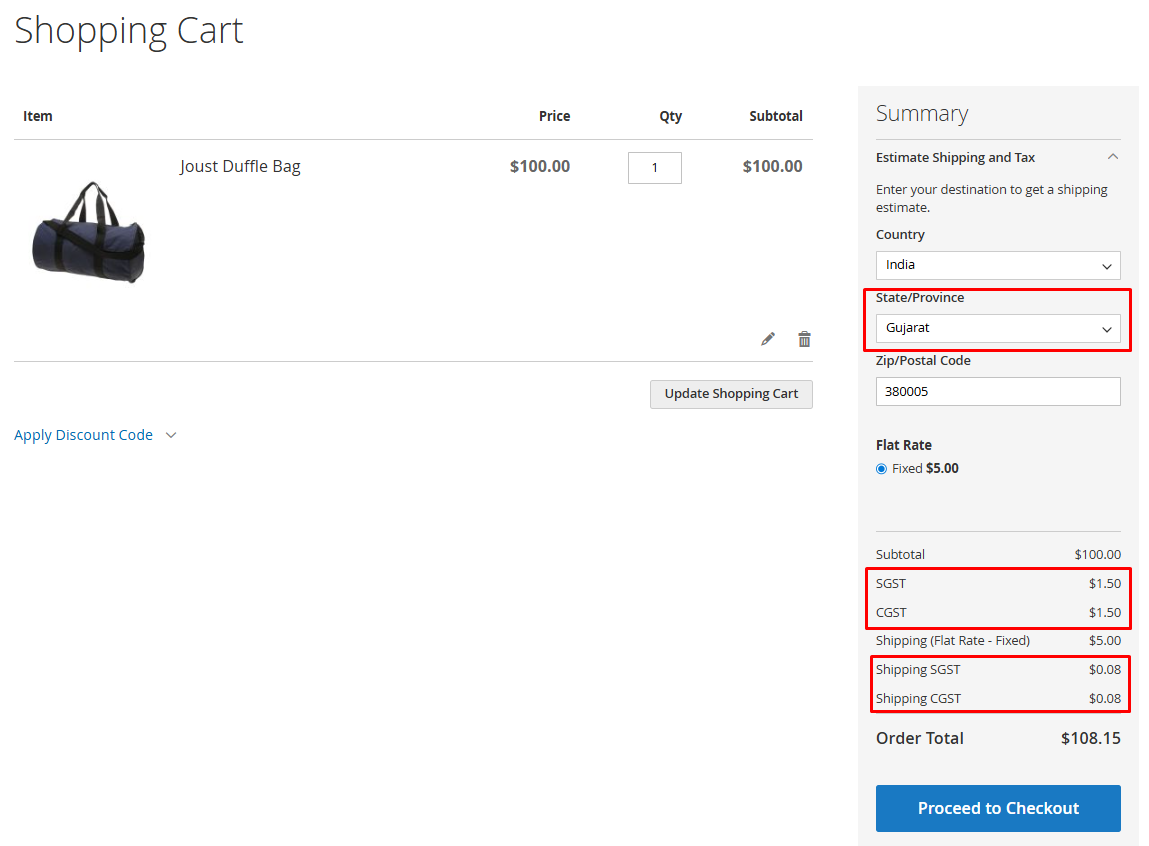Click the quantity box for the duffle bag
This screenshot has width=1149, height=846.
pyautogui.click(x=654, y=168)
